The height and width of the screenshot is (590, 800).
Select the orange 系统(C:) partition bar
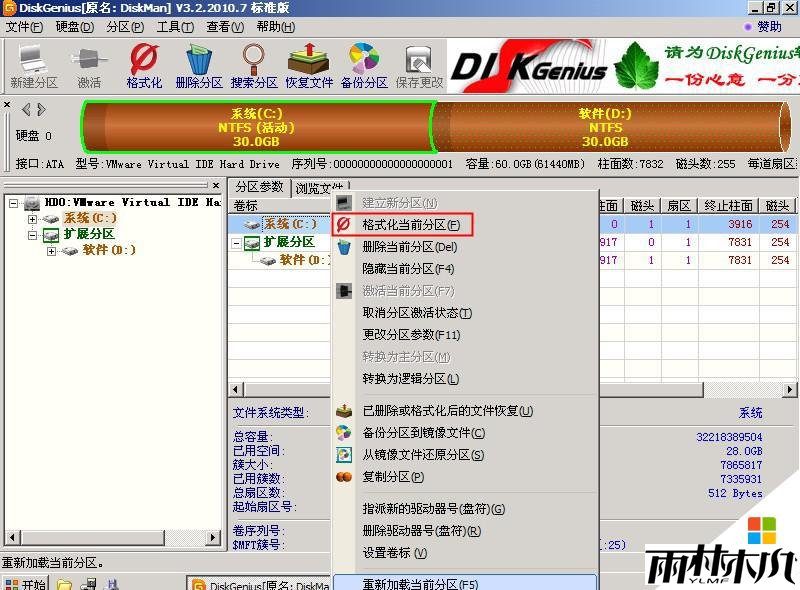click(256, 127)
